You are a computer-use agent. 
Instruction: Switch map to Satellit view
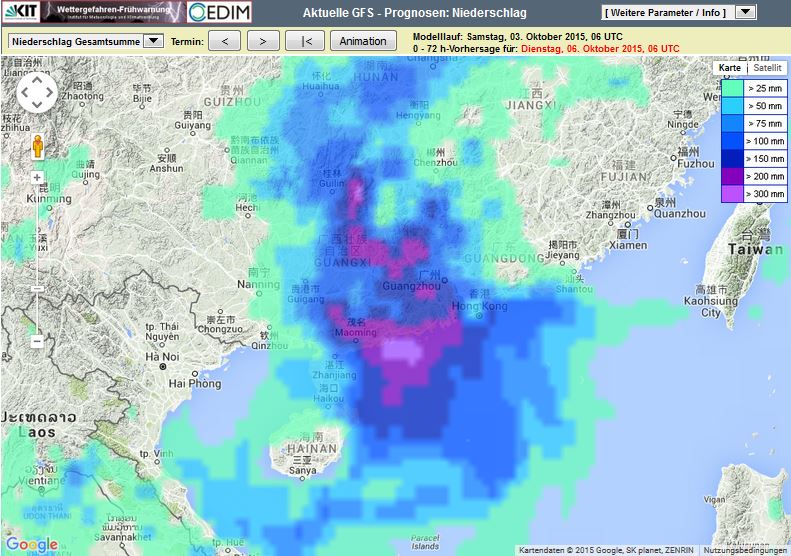tap(767, 68)
